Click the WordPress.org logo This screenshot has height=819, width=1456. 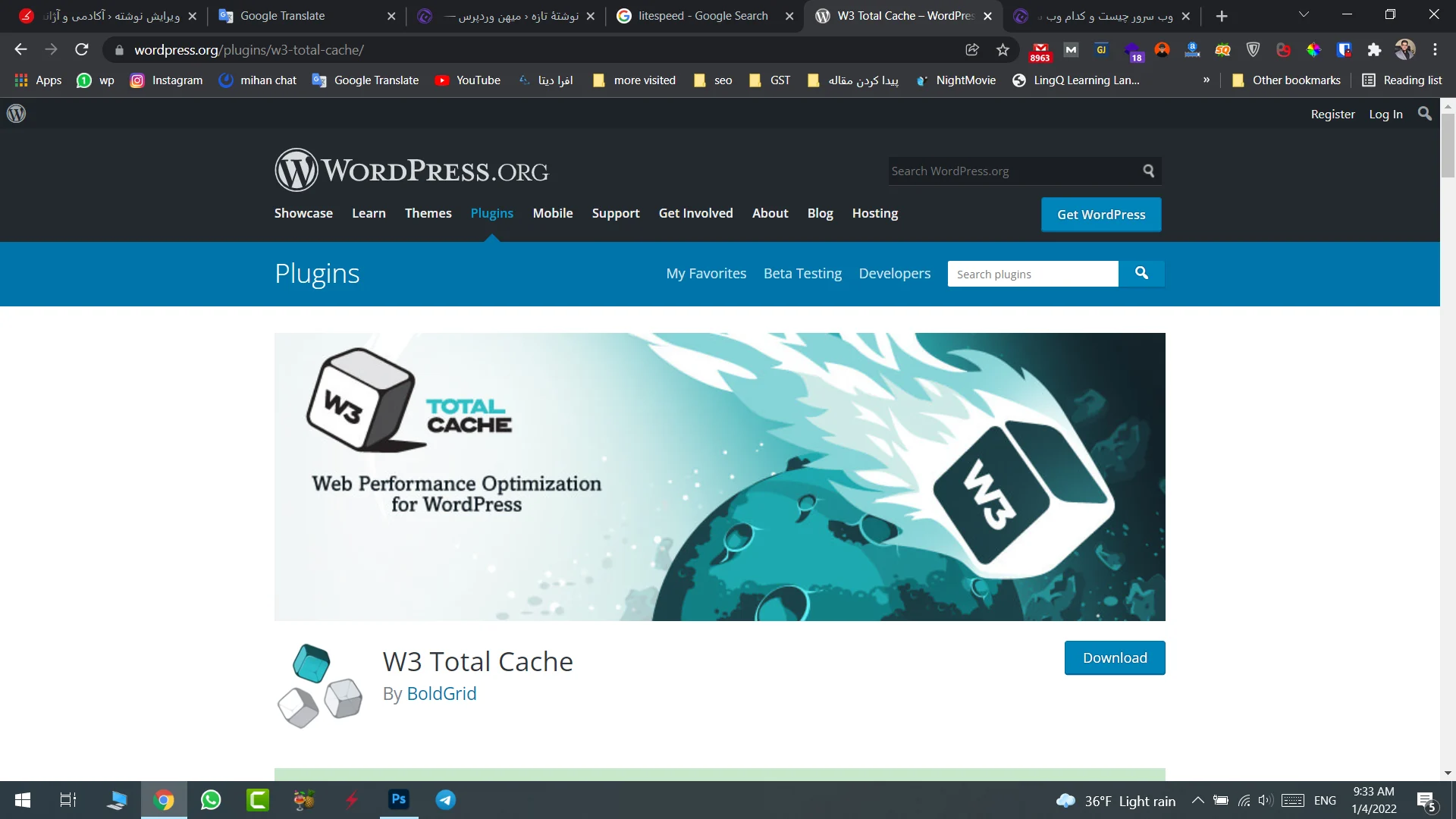click(412, 170)
